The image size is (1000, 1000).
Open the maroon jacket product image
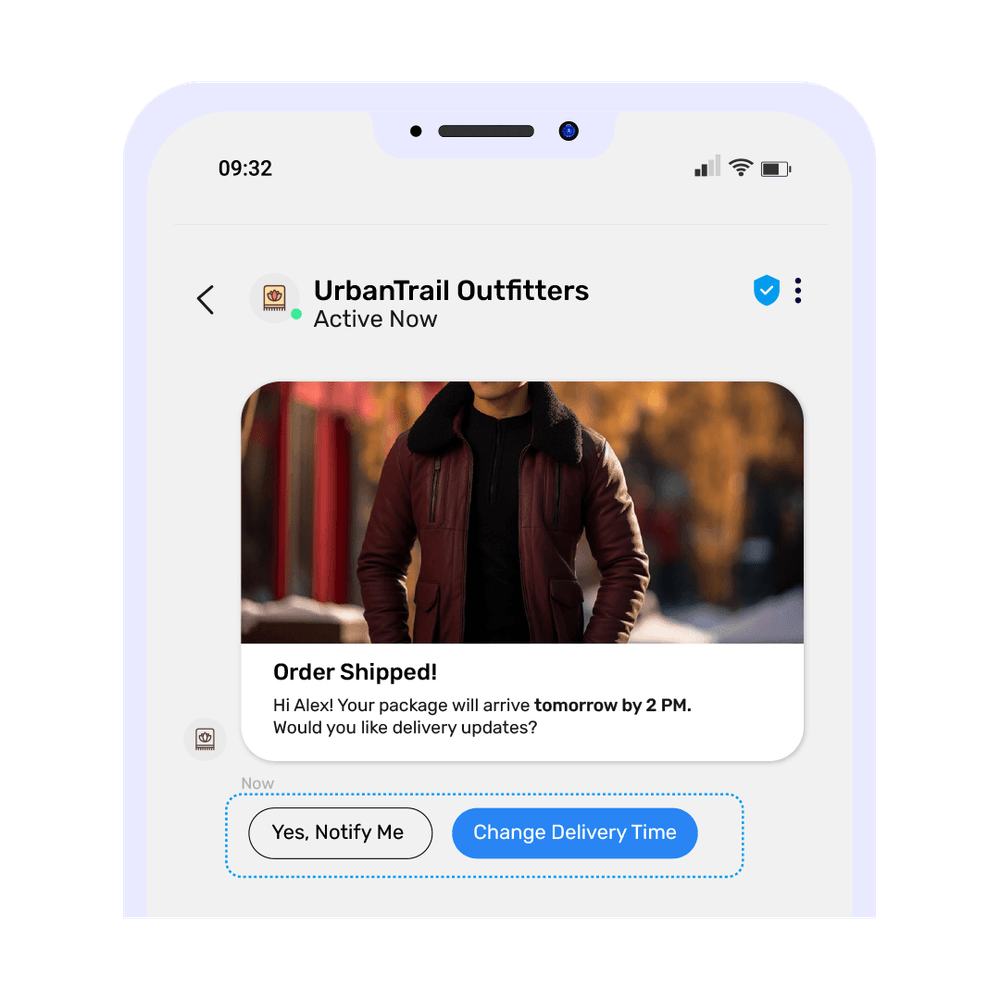[522, 512]
